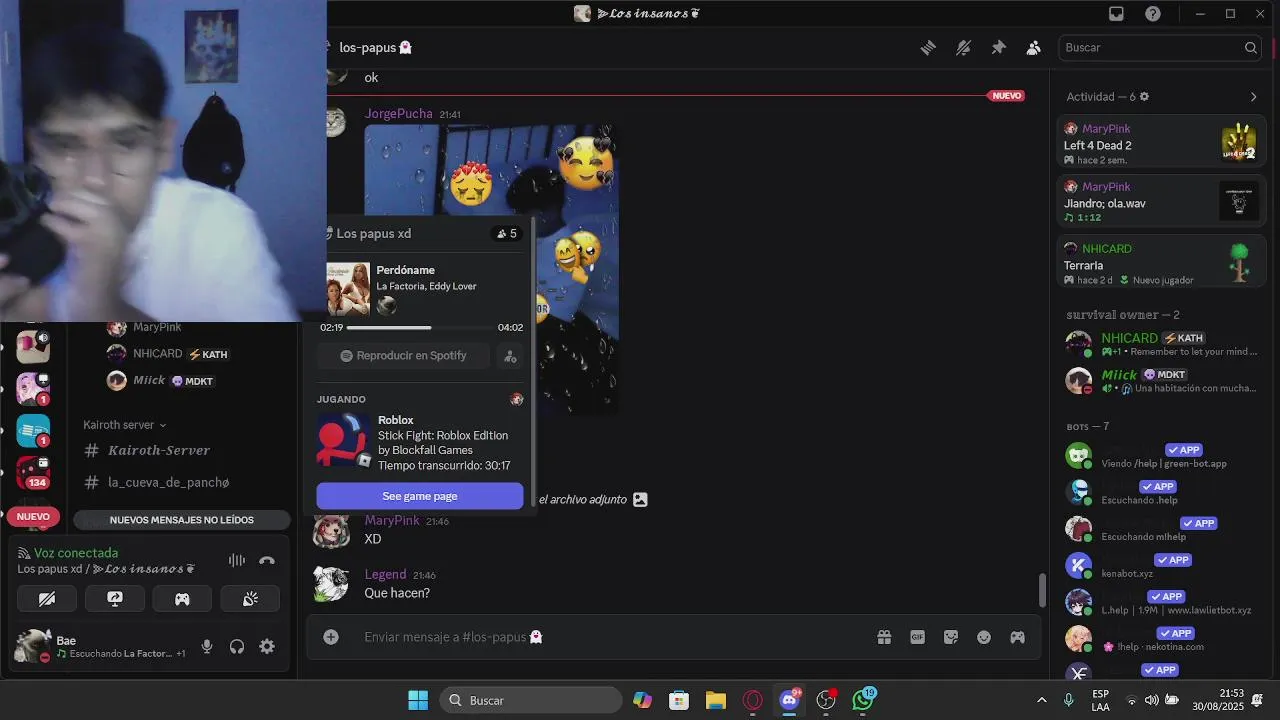Open the Discord inbox icon

pos(1116,13)
